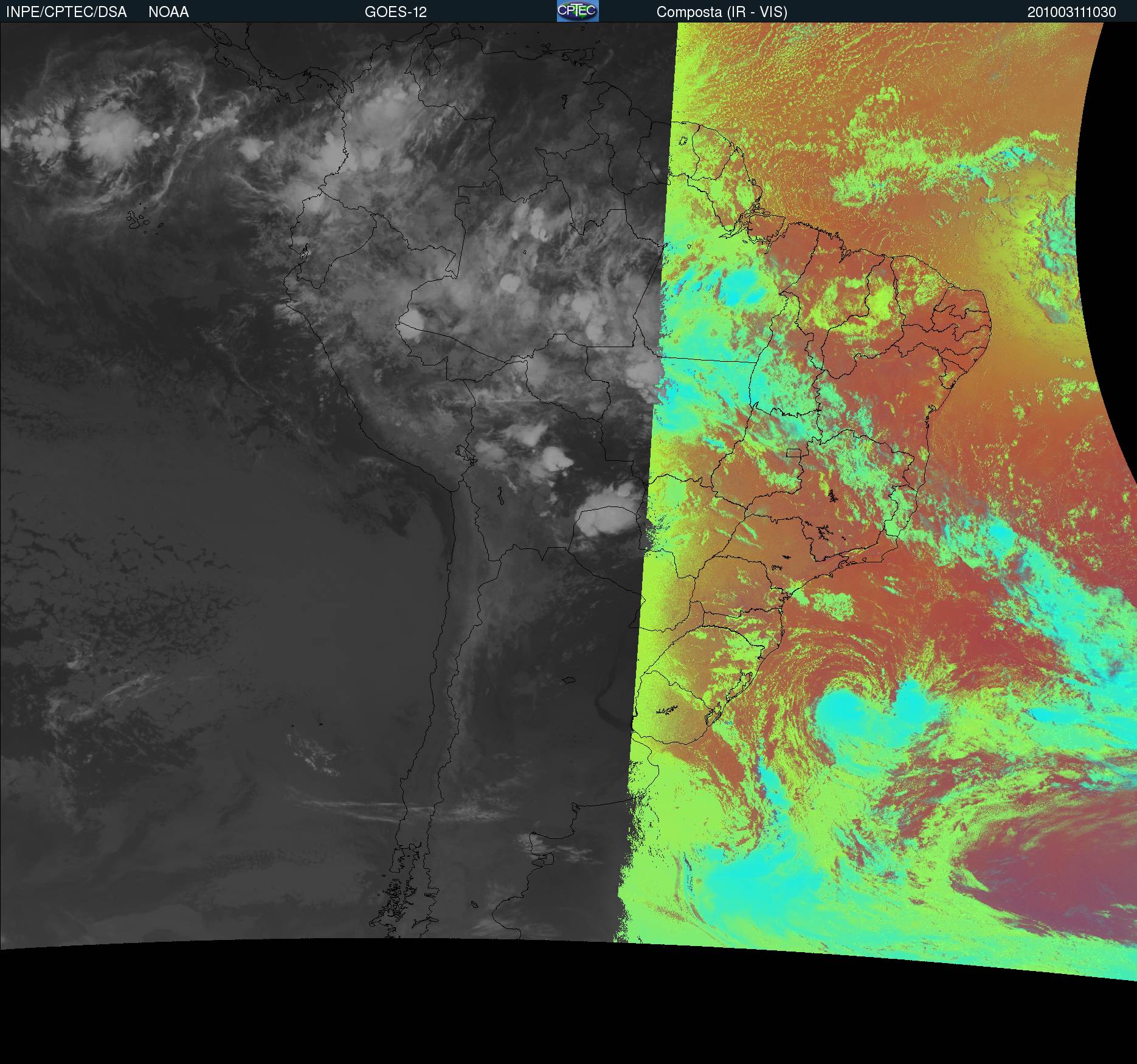Image resolution: width=1137 pixels, height=1064 pixels.
Task: Click the CPTEC logo in header
Action: point(578,11)
